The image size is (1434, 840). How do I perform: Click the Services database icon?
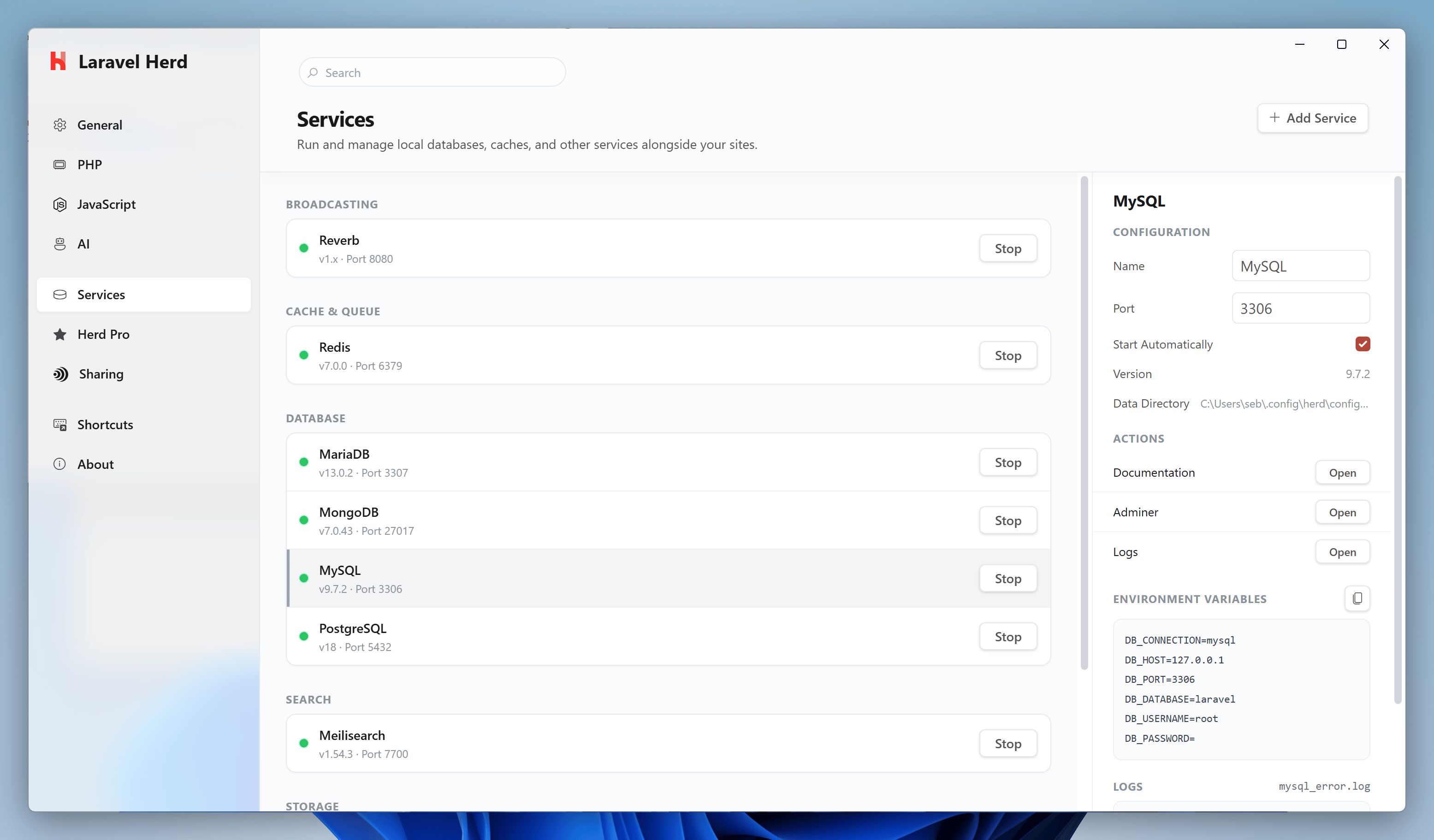pos(60,294)
